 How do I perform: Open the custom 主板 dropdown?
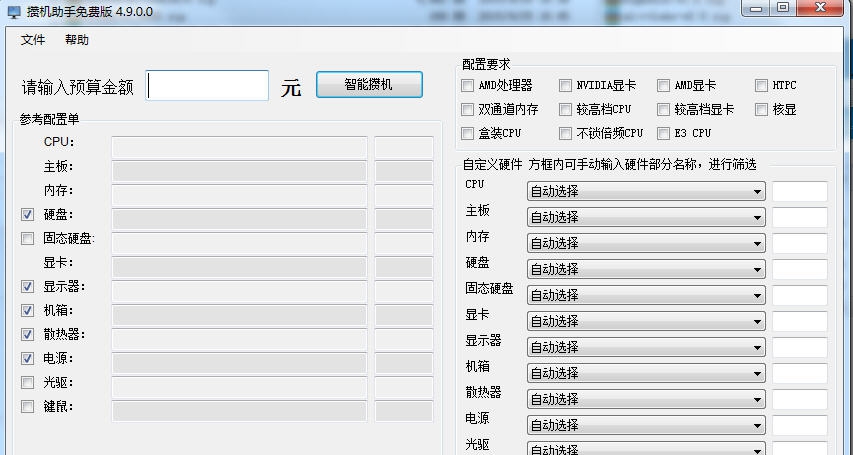(x=646, y=217)
